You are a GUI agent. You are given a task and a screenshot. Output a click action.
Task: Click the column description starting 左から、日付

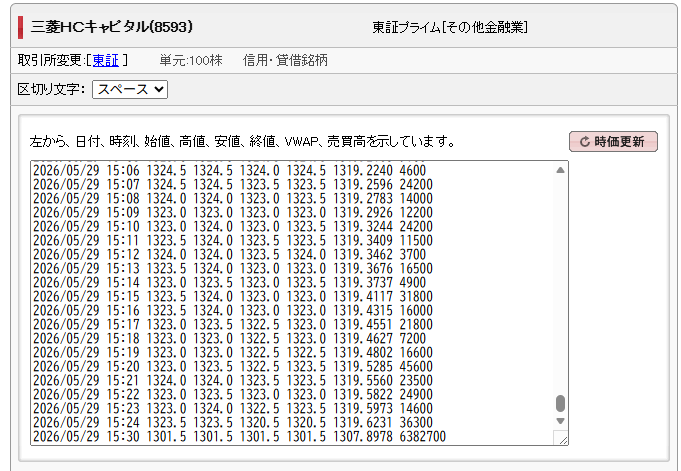[x=242, y=142]
